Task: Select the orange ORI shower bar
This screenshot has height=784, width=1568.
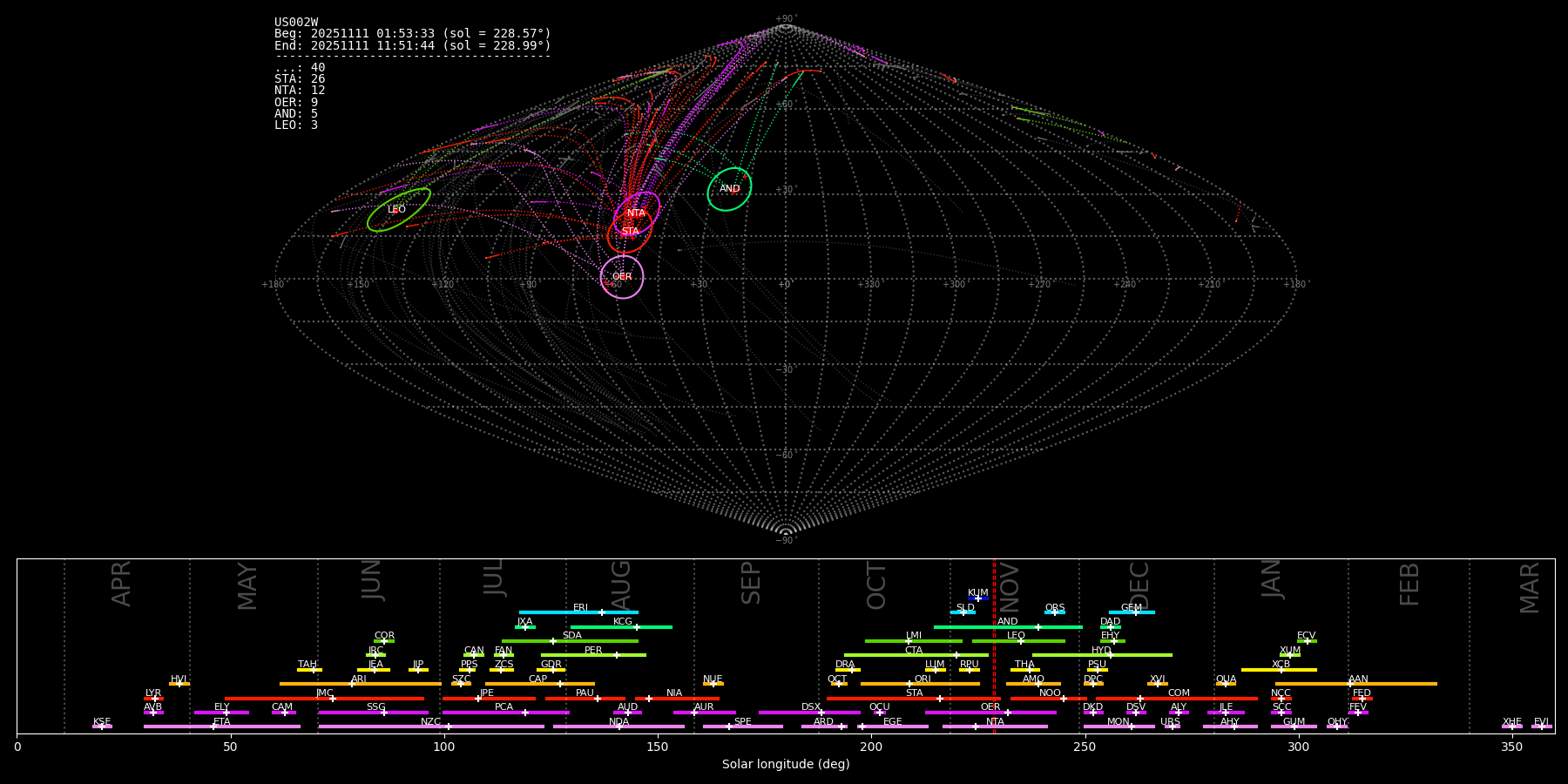Action: [x=920, y=684]
